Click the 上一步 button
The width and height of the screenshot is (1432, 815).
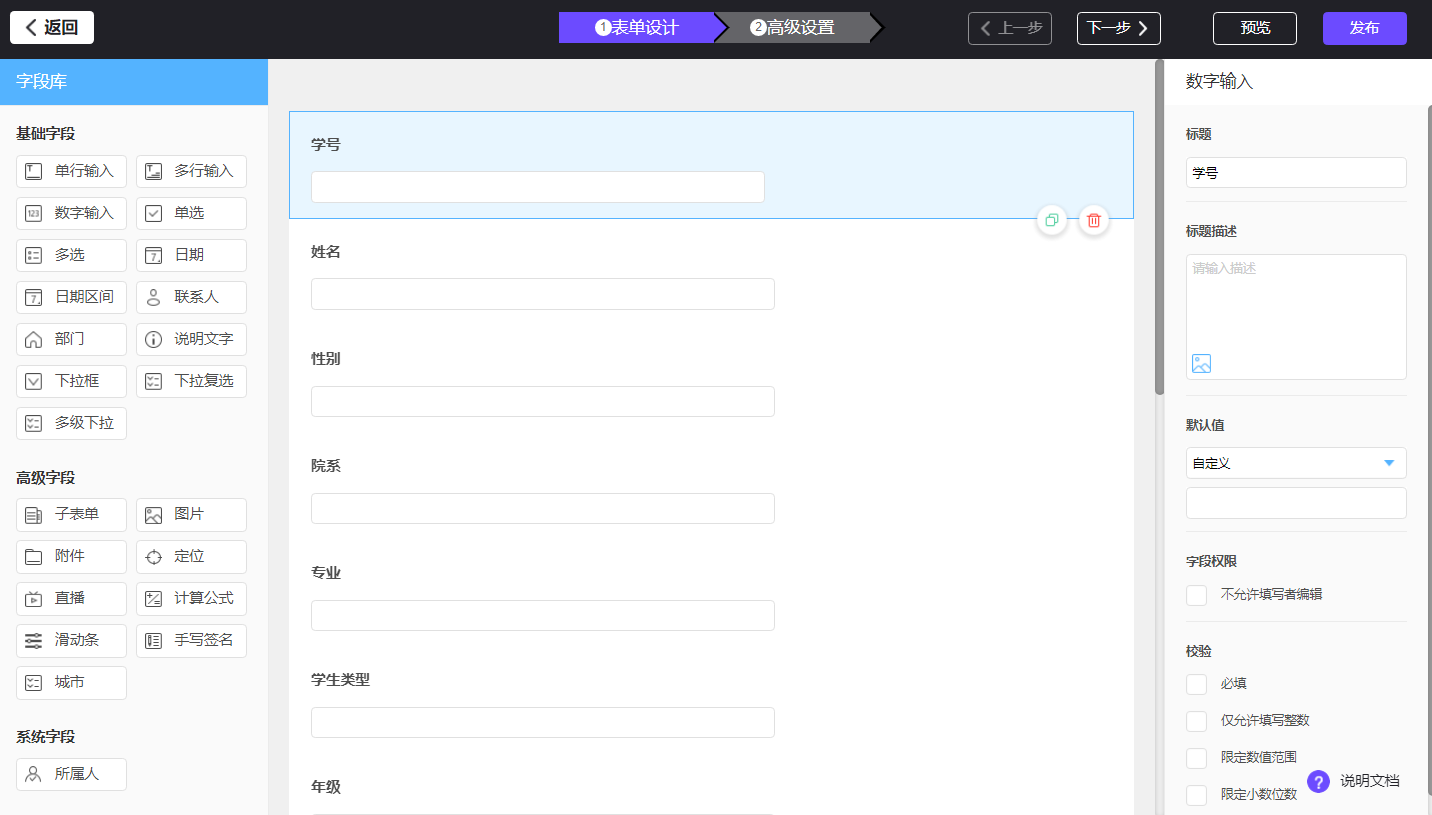1010,28
